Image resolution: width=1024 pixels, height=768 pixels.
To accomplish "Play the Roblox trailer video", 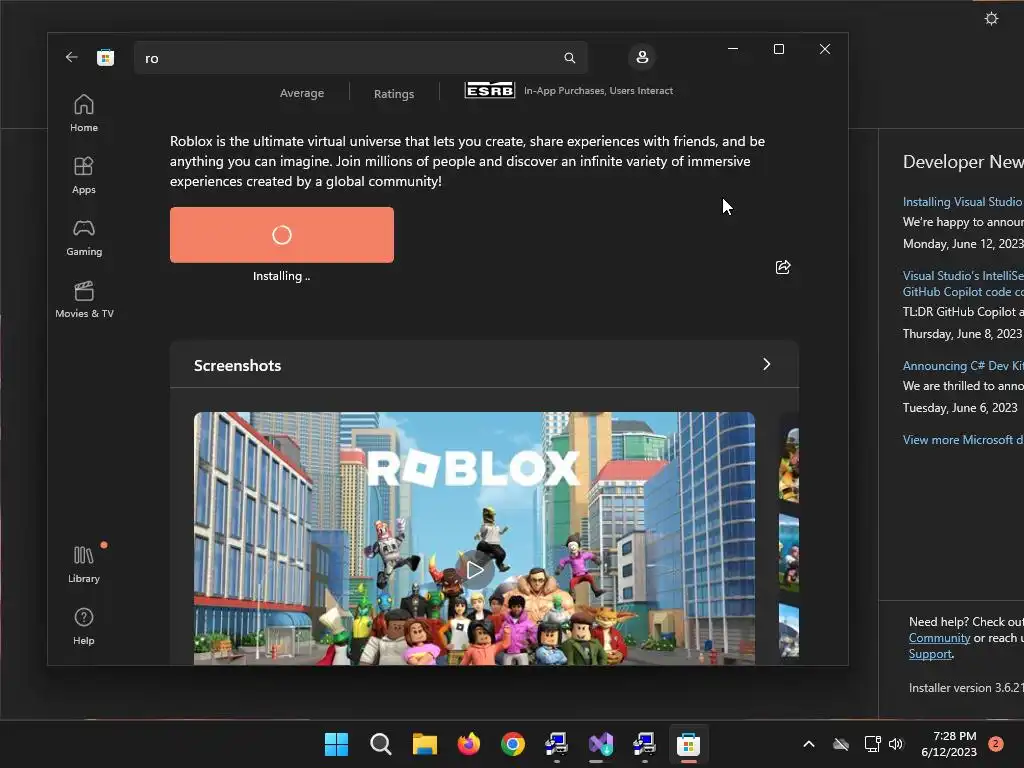I will pos(475,570).
